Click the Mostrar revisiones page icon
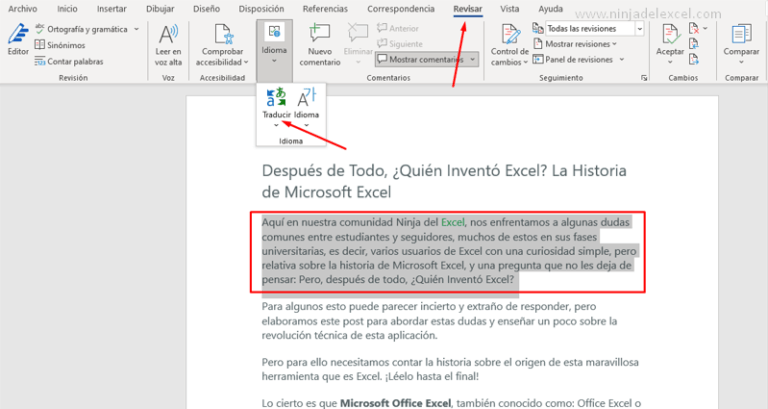 tap(538, 44)
